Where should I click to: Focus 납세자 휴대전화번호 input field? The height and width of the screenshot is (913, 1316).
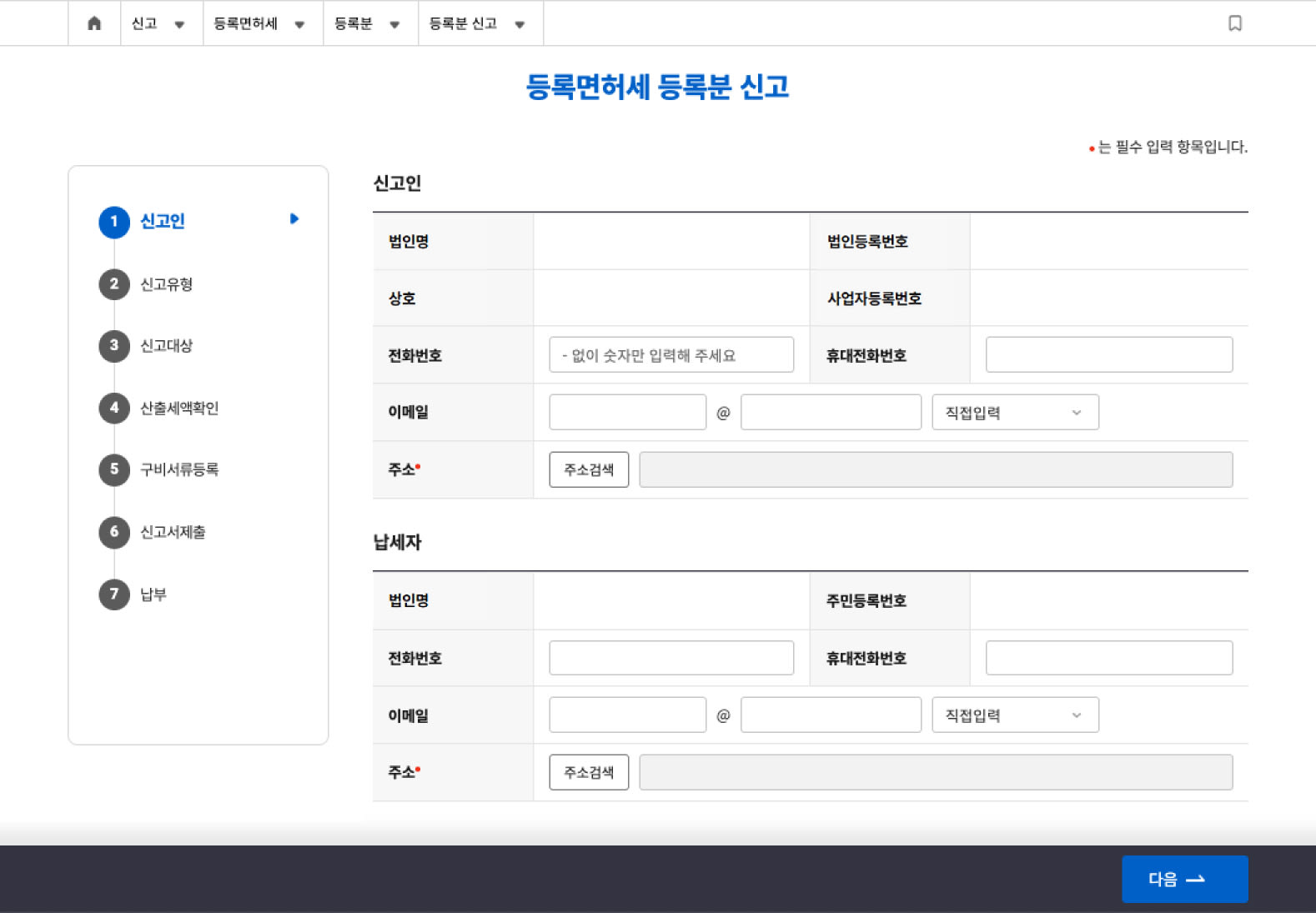(1109, 658)
